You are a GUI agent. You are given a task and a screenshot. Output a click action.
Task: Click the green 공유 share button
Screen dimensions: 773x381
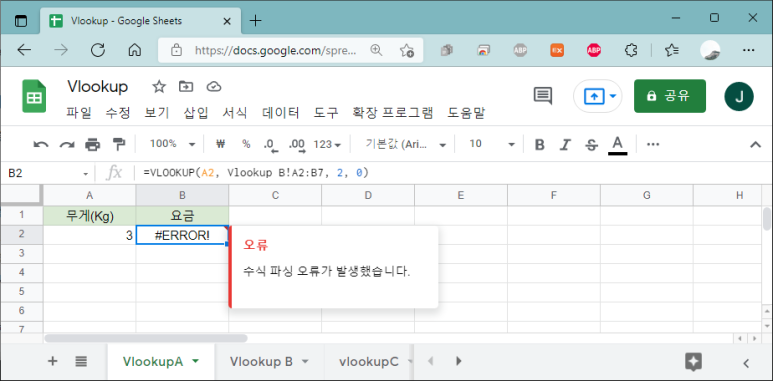pos(669,96)
